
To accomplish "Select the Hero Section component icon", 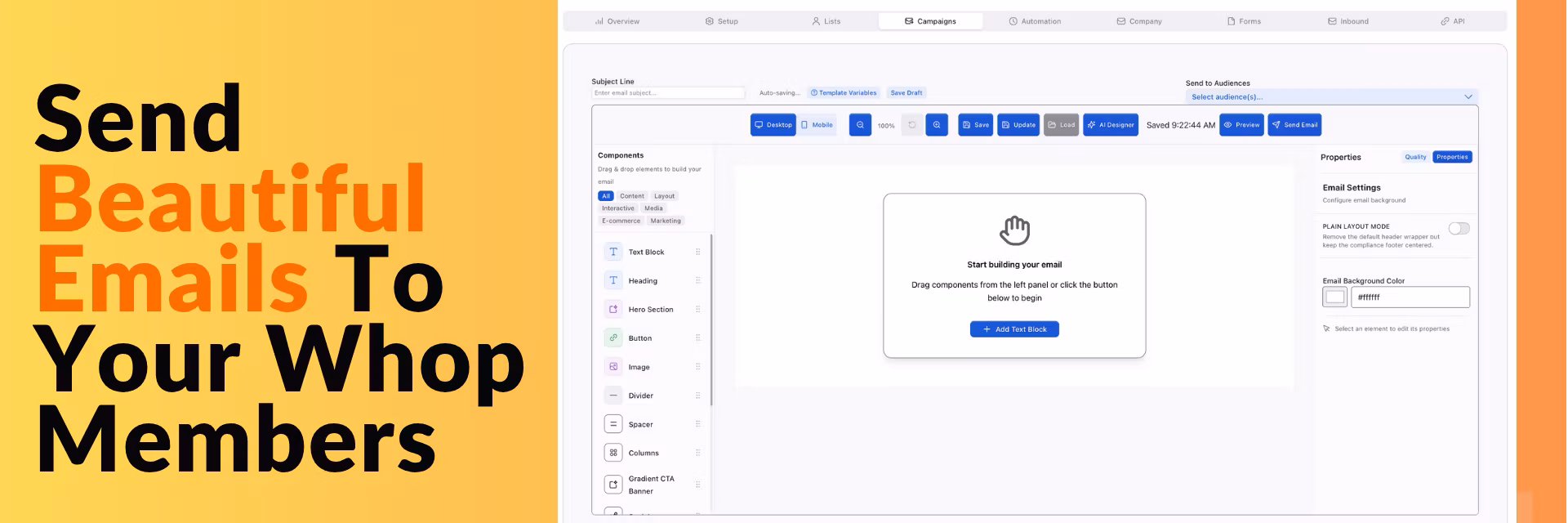I will pos(613,309).
